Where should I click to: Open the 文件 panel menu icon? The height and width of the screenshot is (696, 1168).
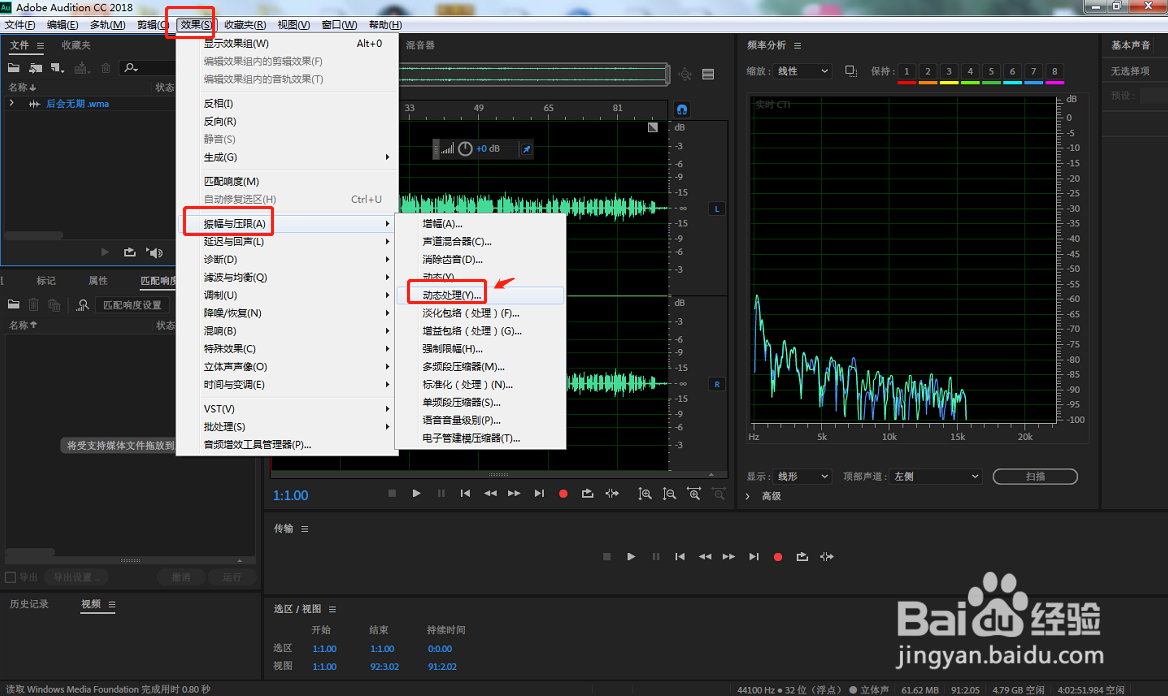pyautogui.click(x=40, y=46)
